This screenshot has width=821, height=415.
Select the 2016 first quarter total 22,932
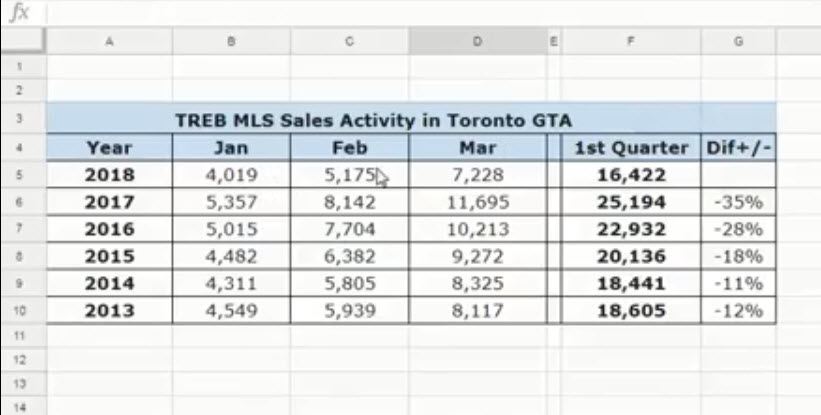[x=630, y=229]
